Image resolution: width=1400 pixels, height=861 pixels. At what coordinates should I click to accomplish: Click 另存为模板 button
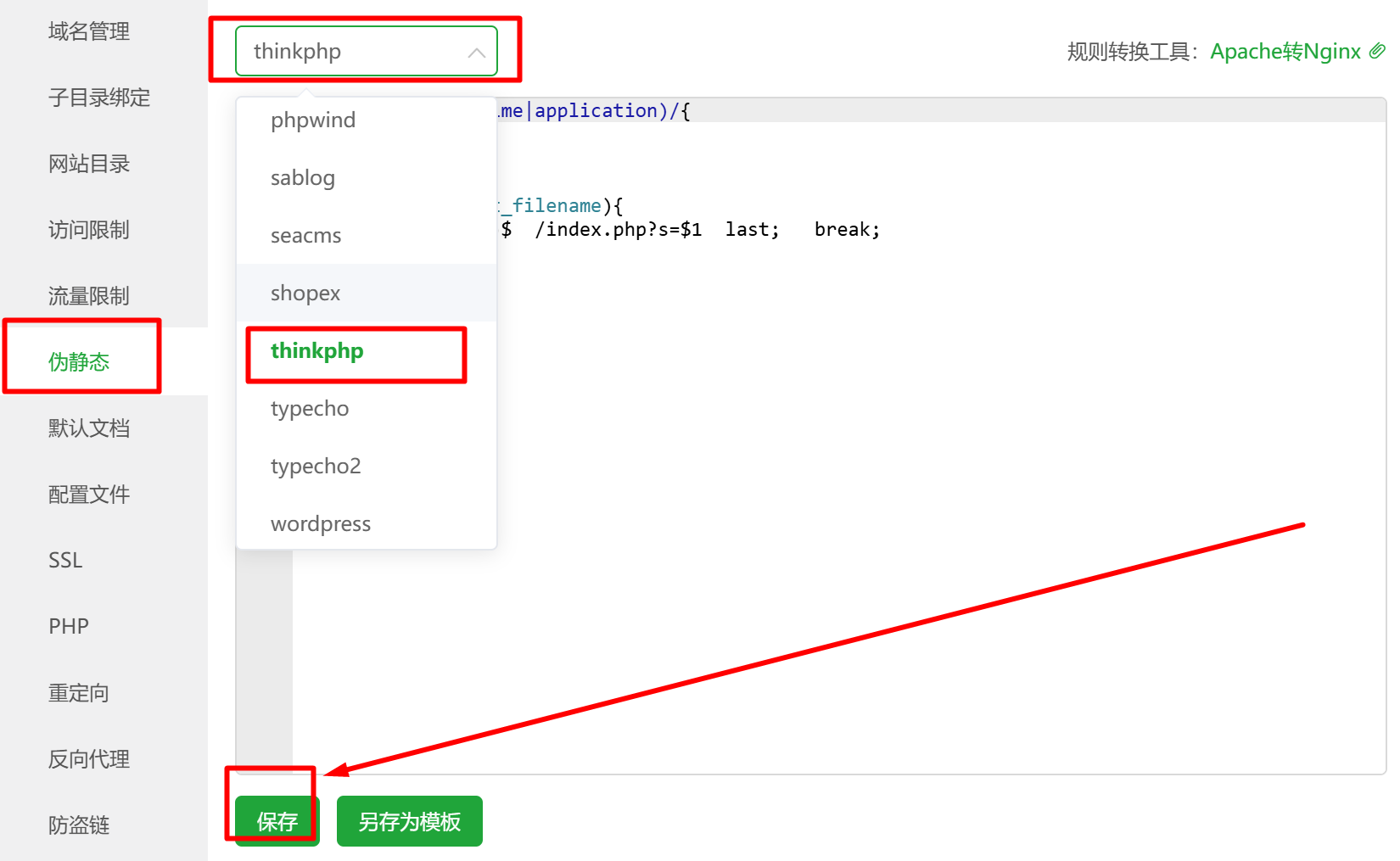pos(409,821)
